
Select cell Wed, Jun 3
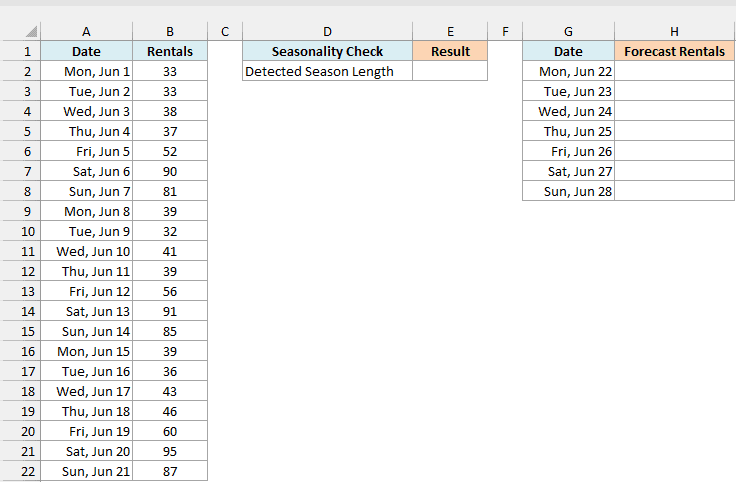[x=86, y=111]
